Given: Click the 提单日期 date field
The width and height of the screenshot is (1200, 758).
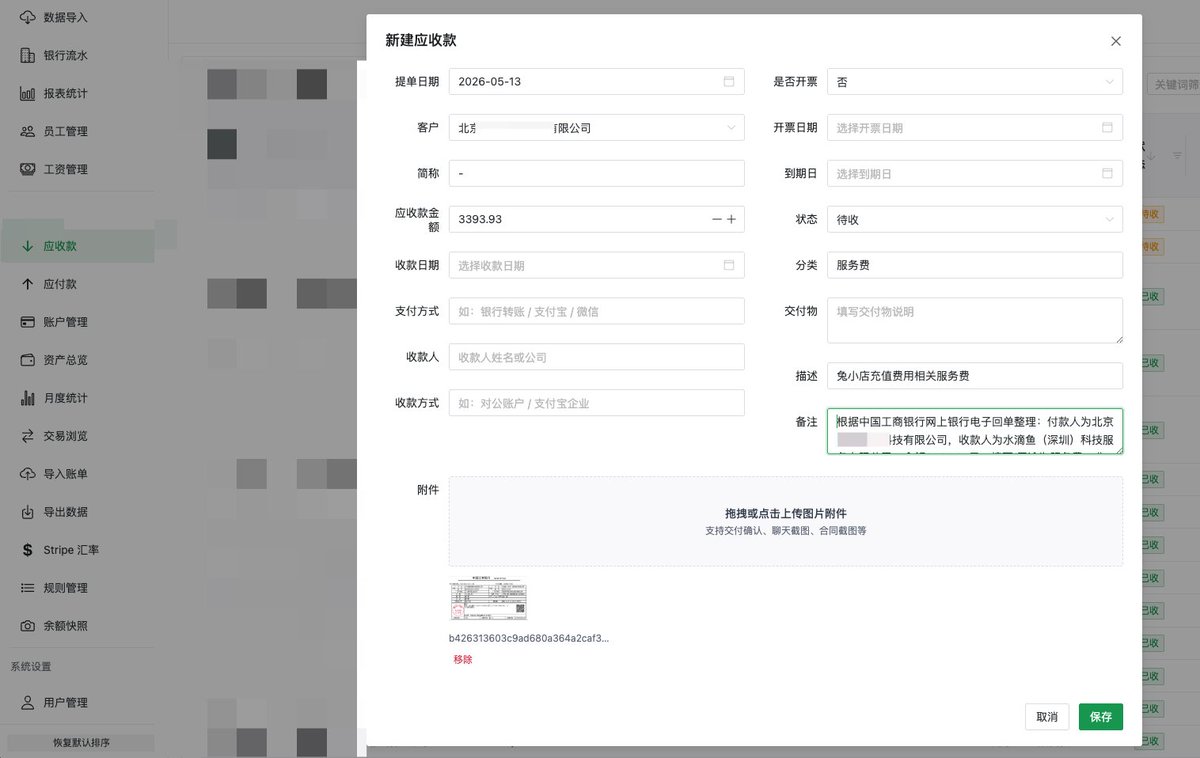Looking at the screenshot, I should click(x=597, y=82).
